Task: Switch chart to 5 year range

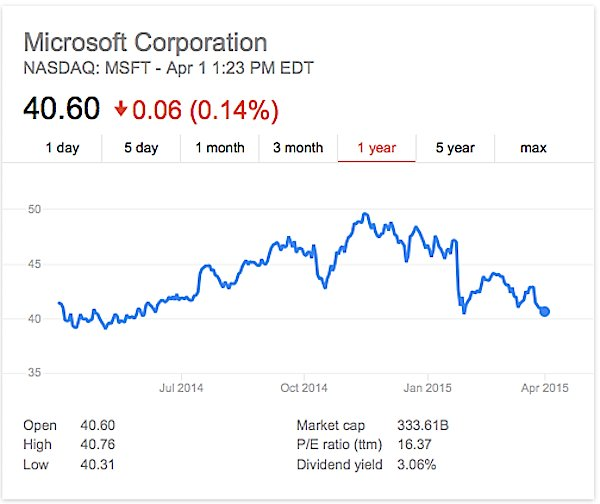Action: click(455, 148)
